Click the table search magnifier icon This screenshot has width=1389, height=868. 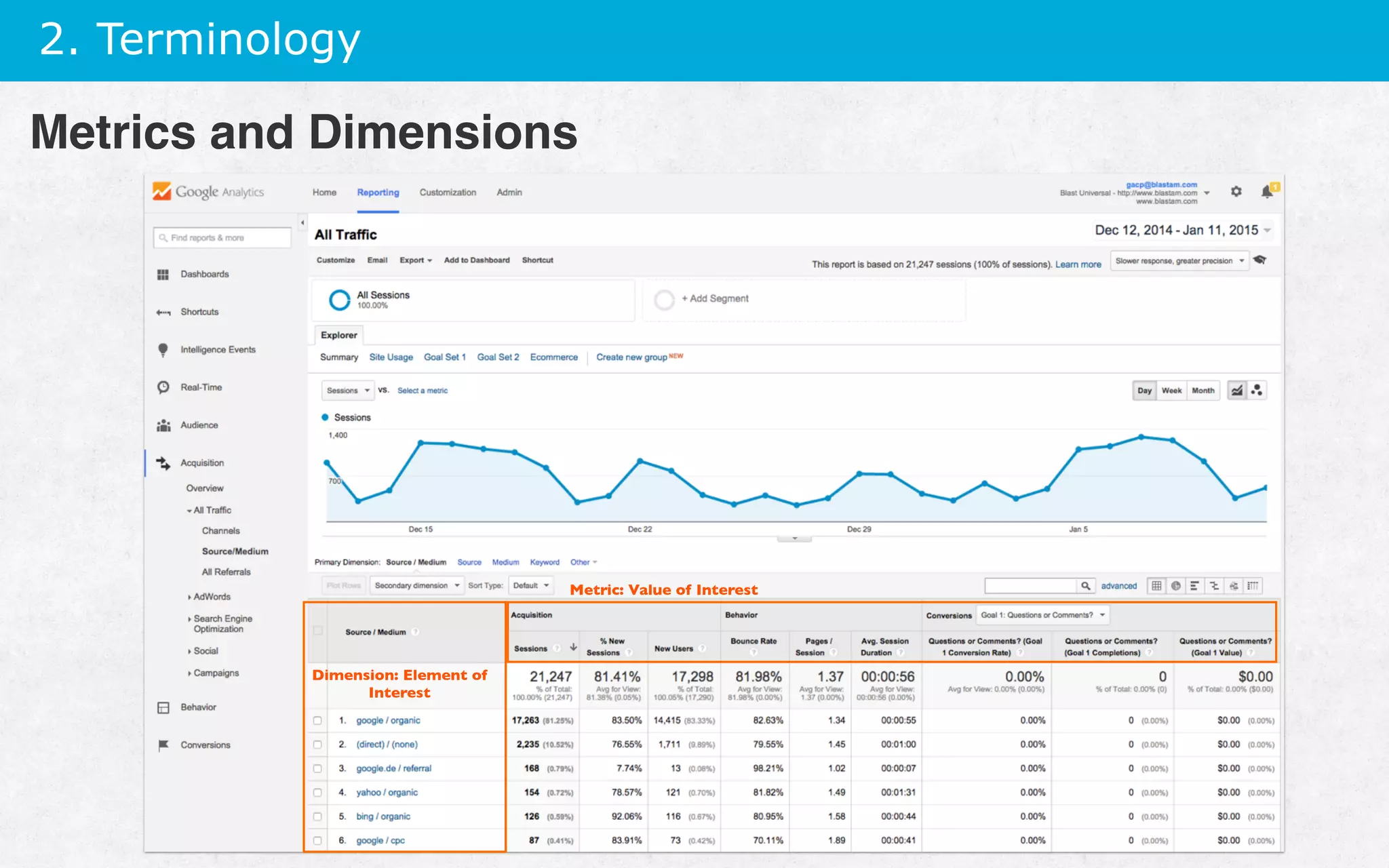[x=1085, y=586]
